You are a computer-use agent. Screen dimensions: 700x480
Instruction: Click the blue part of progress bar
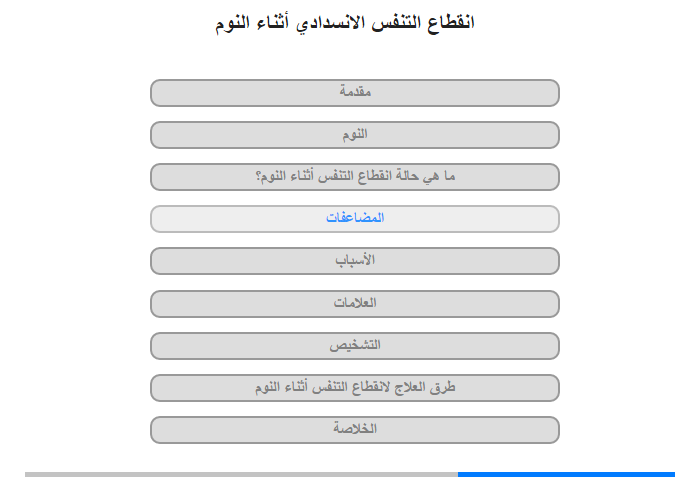[x=566, y=474]
